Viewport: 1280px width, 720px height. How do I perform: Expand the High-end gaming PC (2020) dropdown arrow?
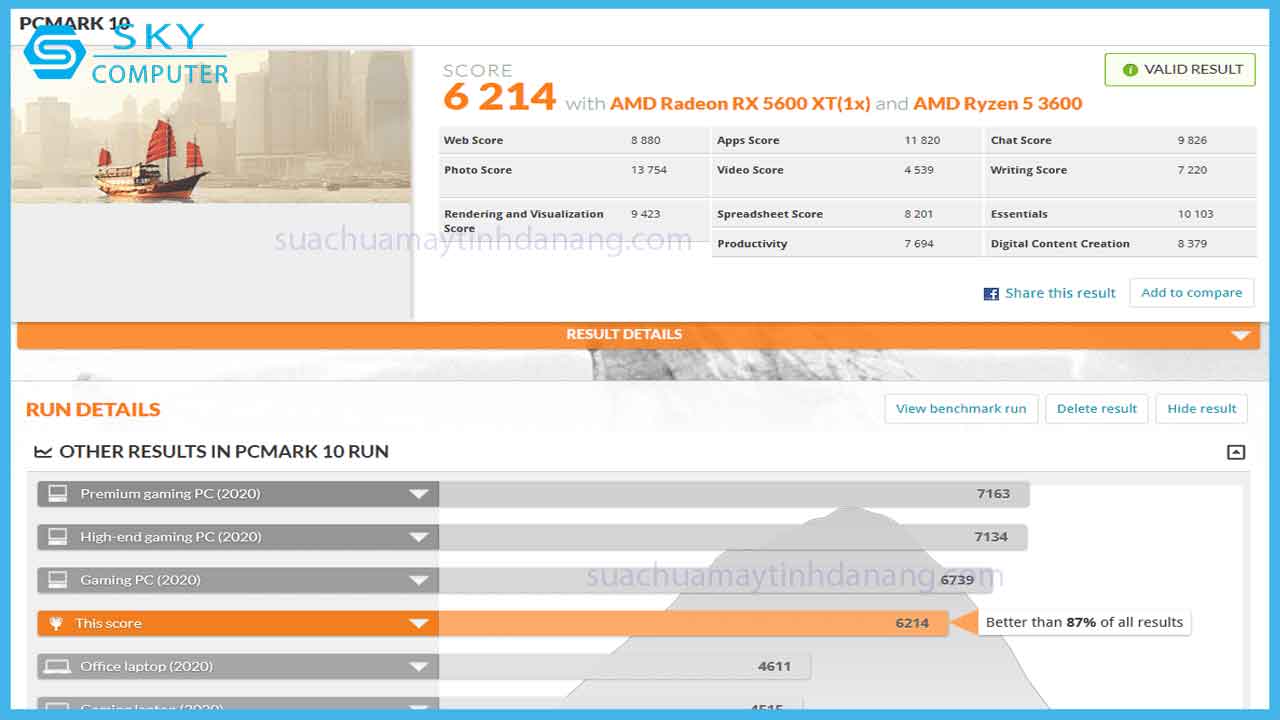coord(419,537)
